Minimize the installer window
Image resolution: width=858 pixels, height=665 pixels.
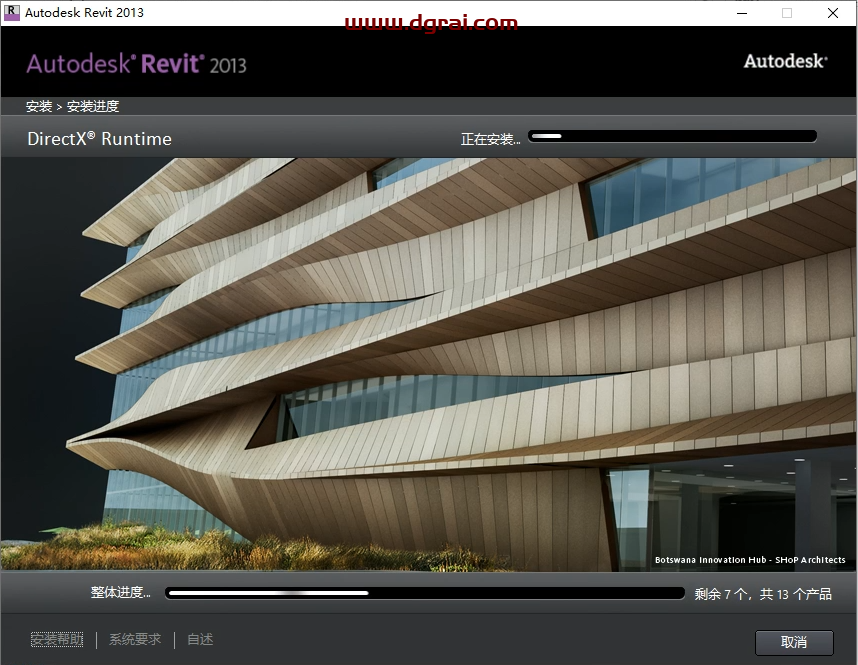point(741,13)
